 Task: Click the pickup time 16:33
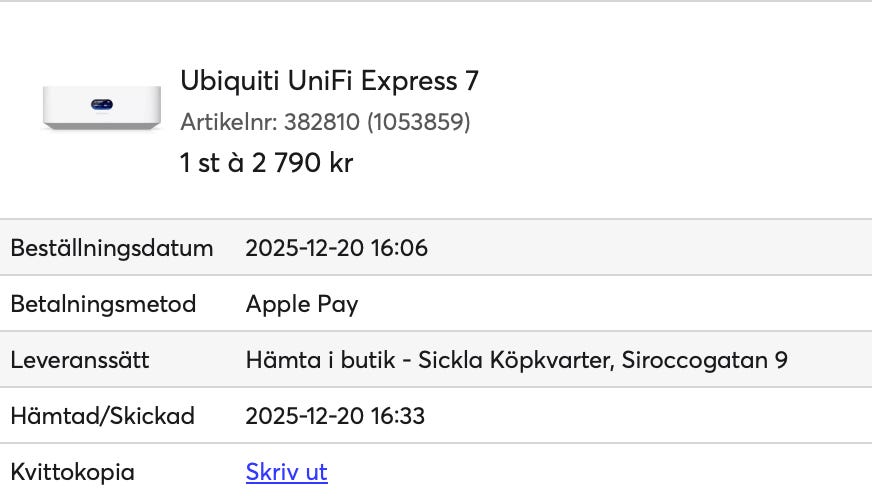coord(398,416)
